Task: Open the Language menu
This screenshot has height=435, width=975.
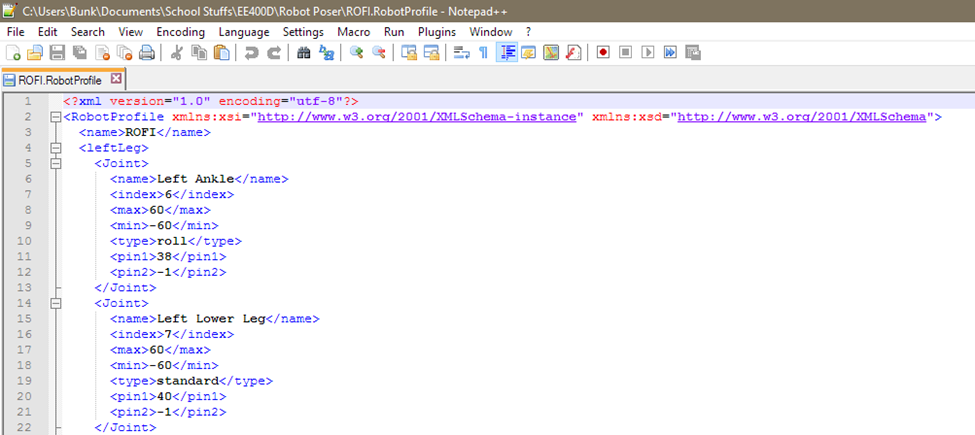Action: 244,32
